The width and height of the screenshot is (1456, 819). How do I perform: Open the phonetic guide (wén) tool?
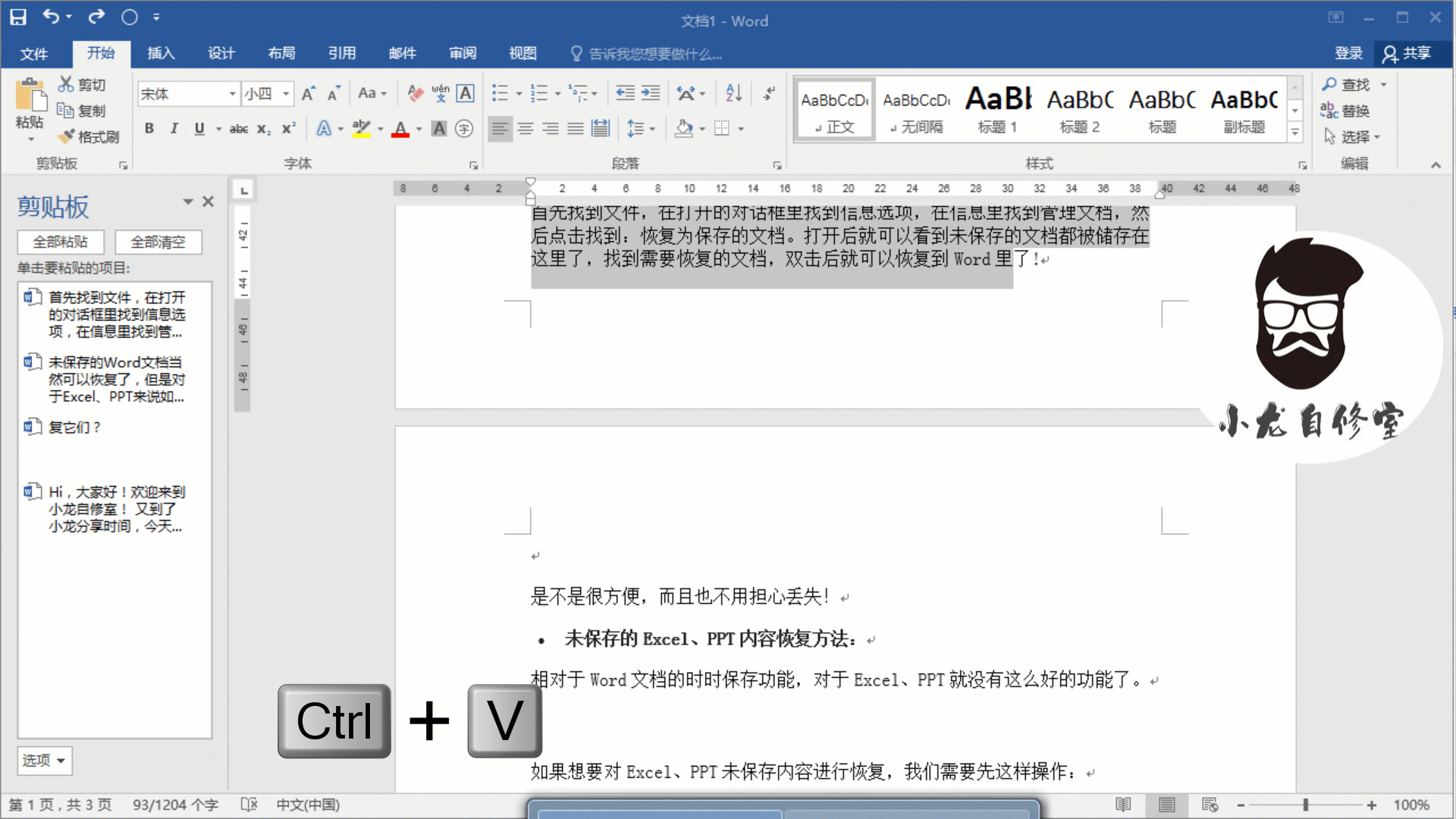point(441,93)
